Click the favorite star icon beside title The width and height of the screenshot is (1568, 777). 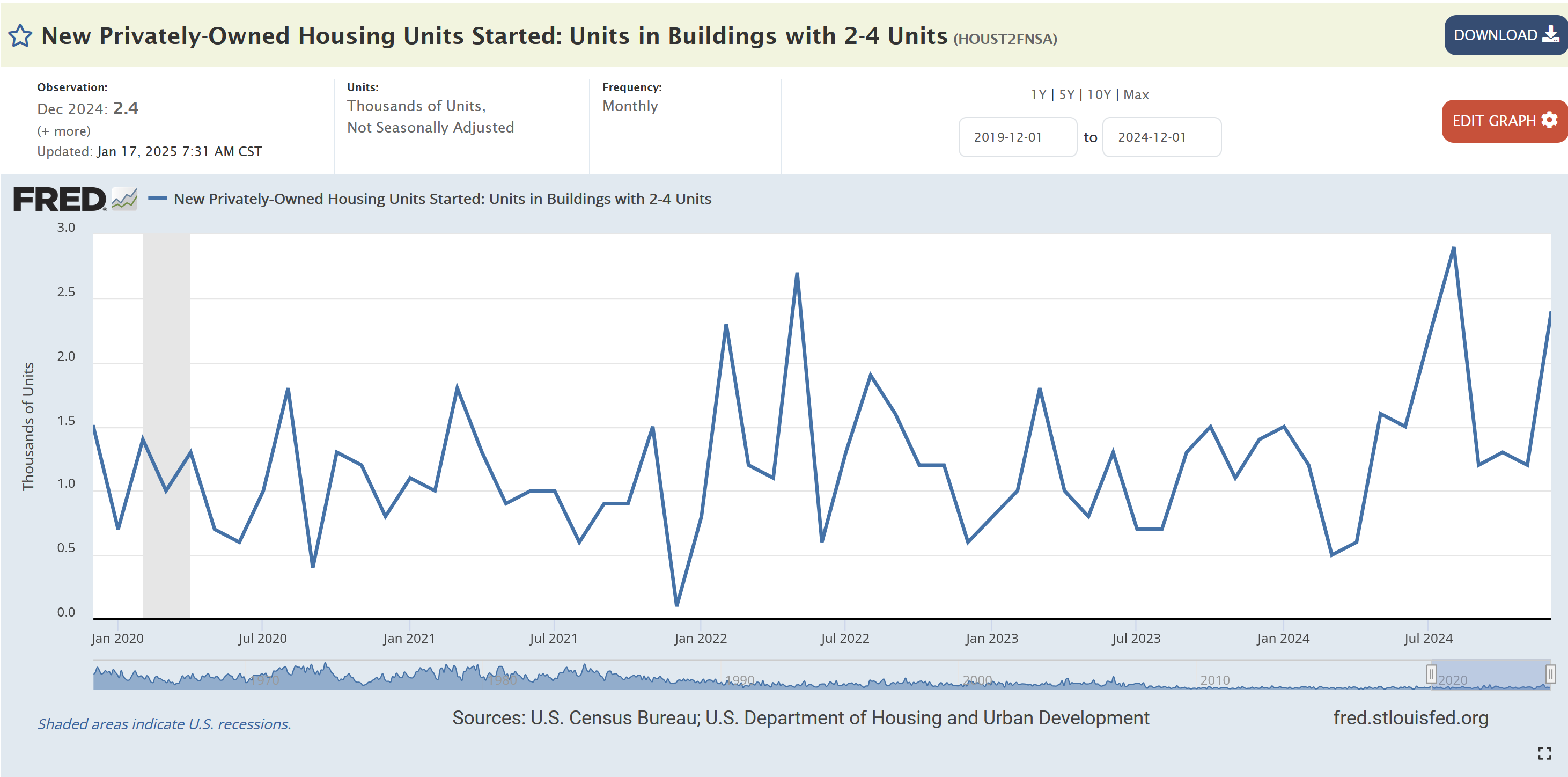pos(20,35)
